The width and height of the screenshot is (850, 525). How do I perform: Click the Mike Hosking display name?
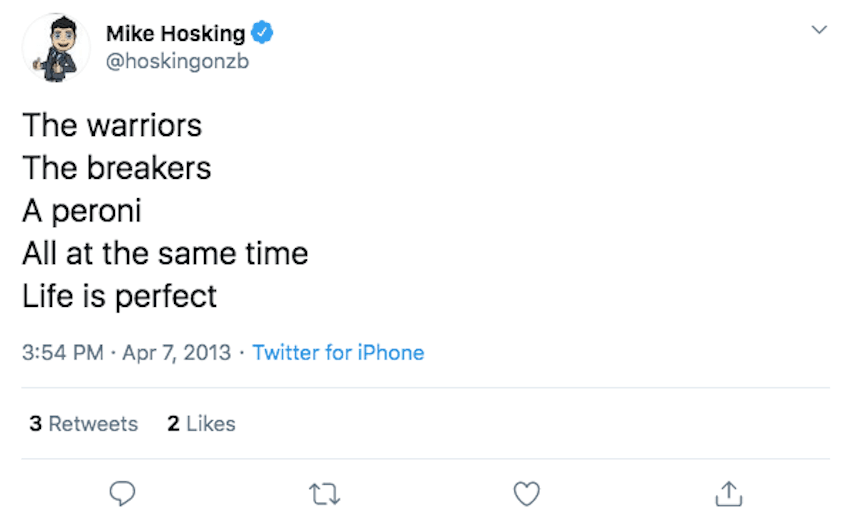[175, 34]
